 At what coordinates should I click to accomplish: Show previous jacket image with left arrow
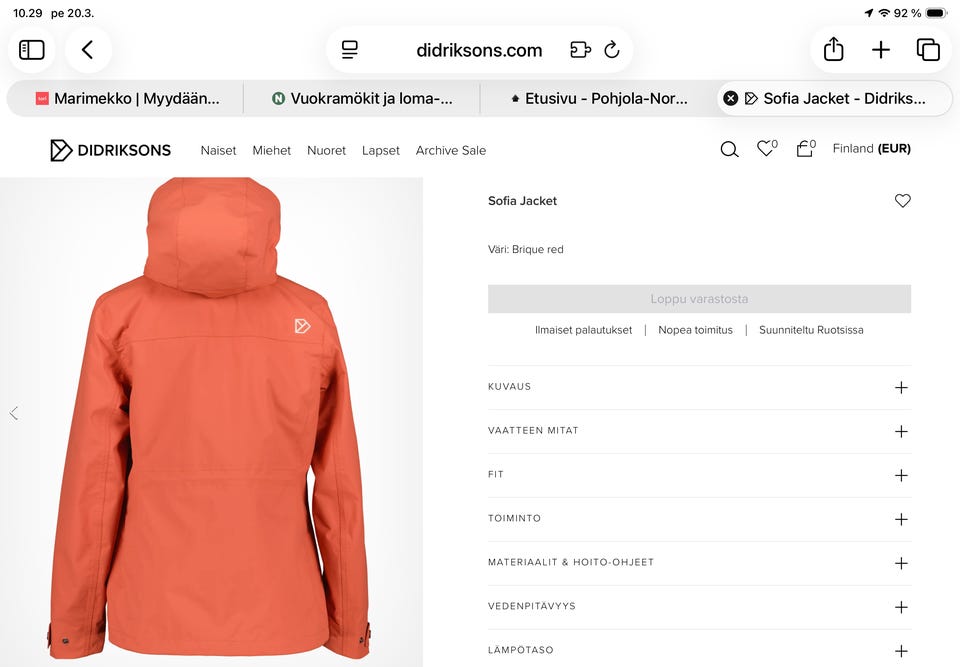[14, 413]
